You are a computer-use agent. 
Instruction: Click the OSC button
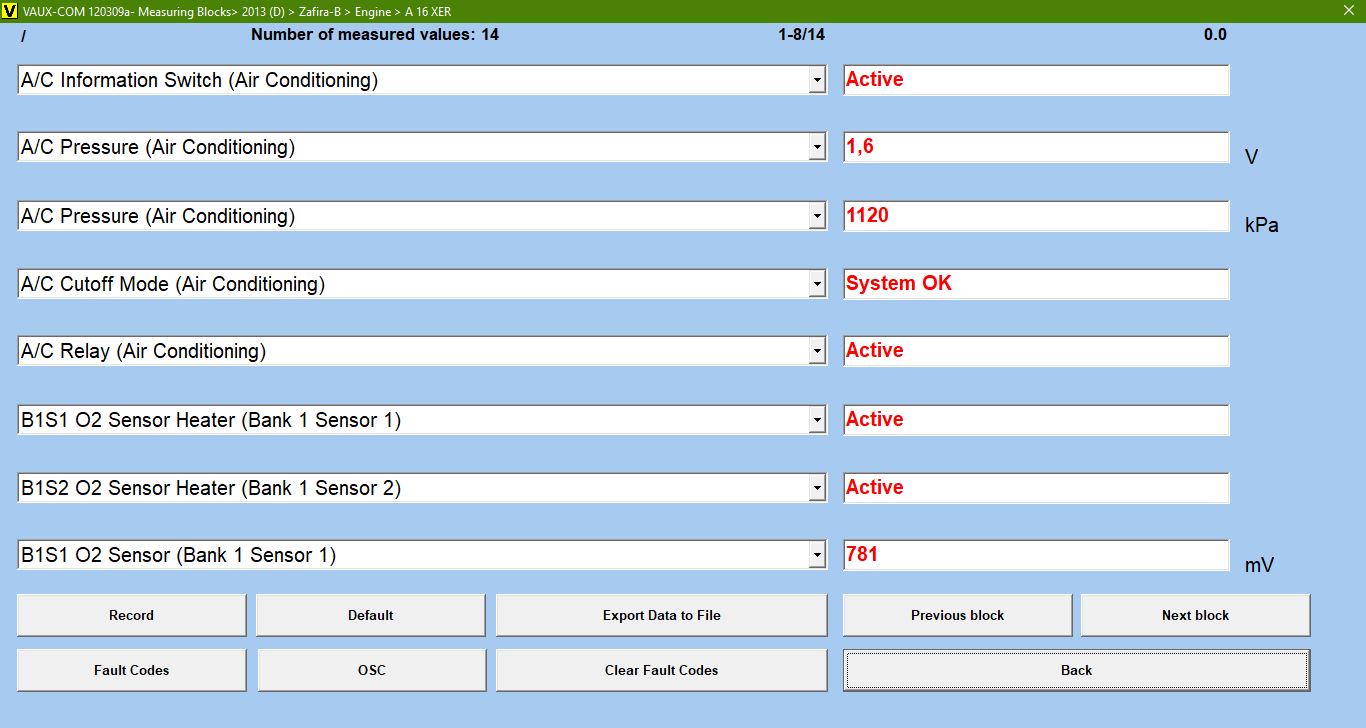coord(371,670)
